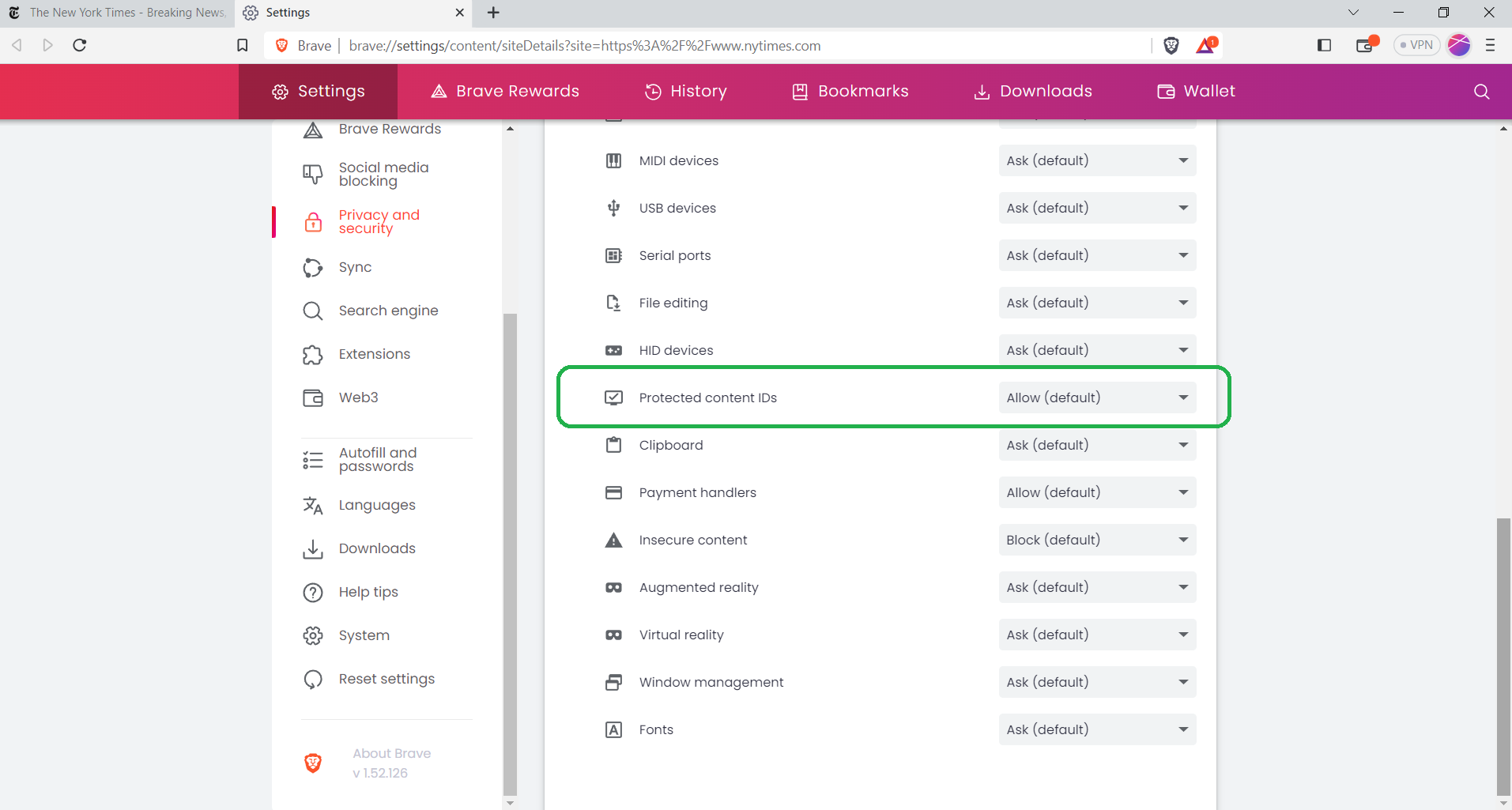Select the Sync icon in settings sidebar

(313, 267)
